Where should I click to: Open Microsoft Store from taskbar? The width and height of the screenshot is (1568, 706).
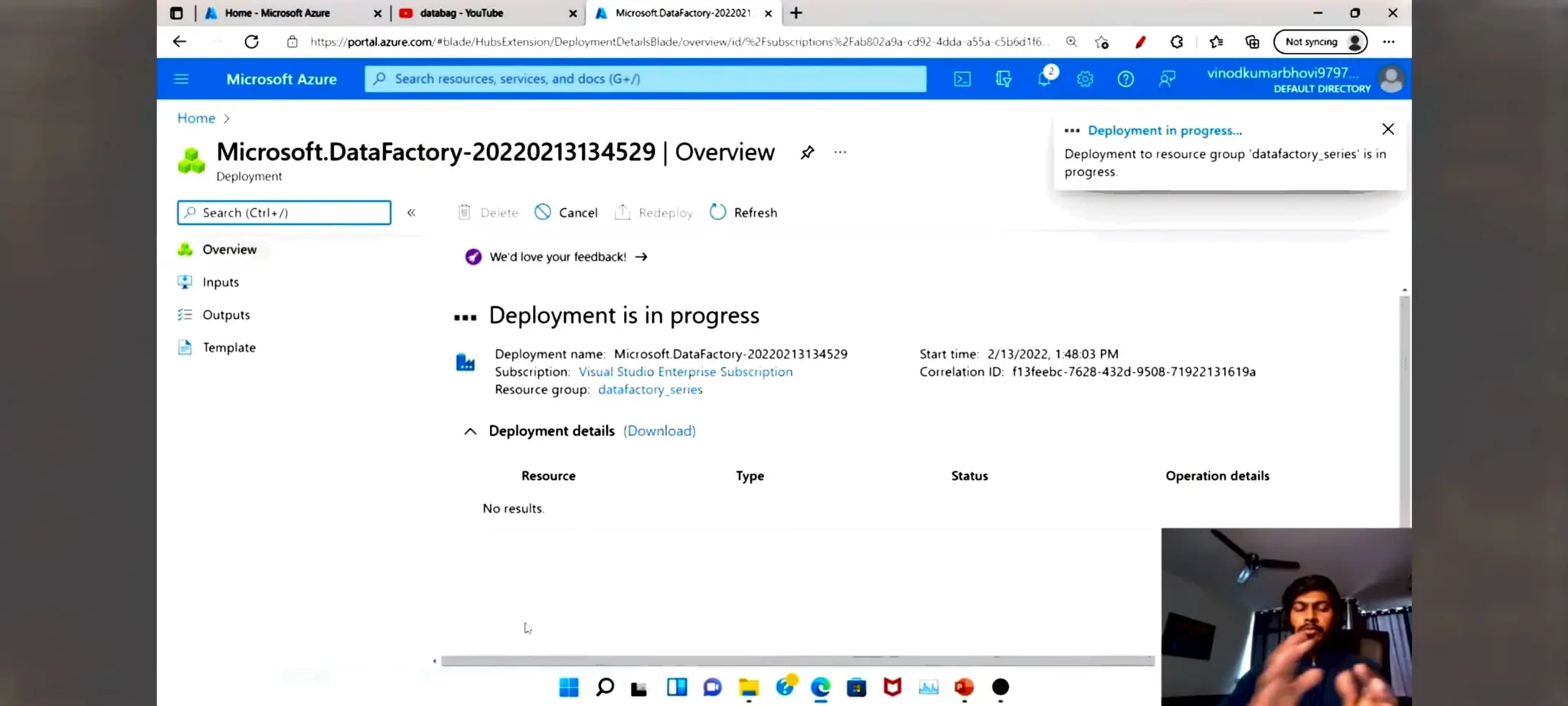click(857, 687)
